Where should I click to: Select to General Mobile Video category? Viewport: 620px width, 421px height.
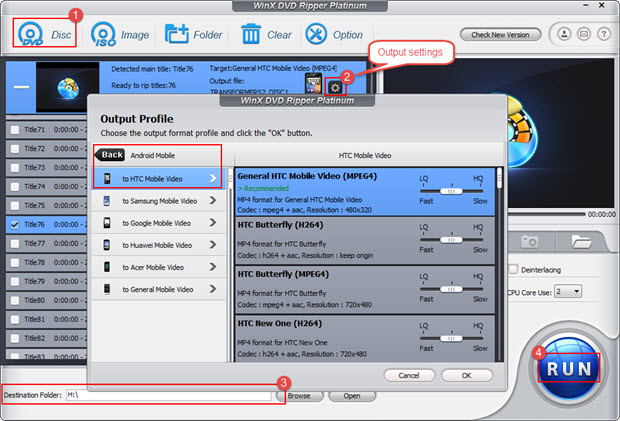click(159, 289)
